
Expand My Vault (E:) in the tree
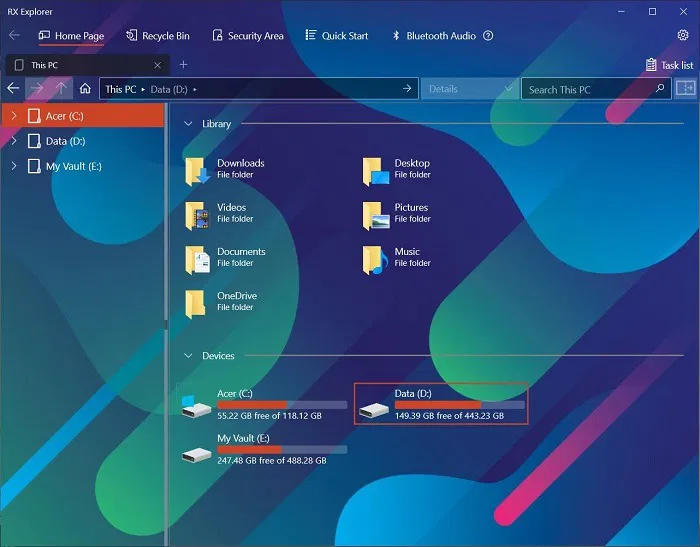(x=14, y=166)
